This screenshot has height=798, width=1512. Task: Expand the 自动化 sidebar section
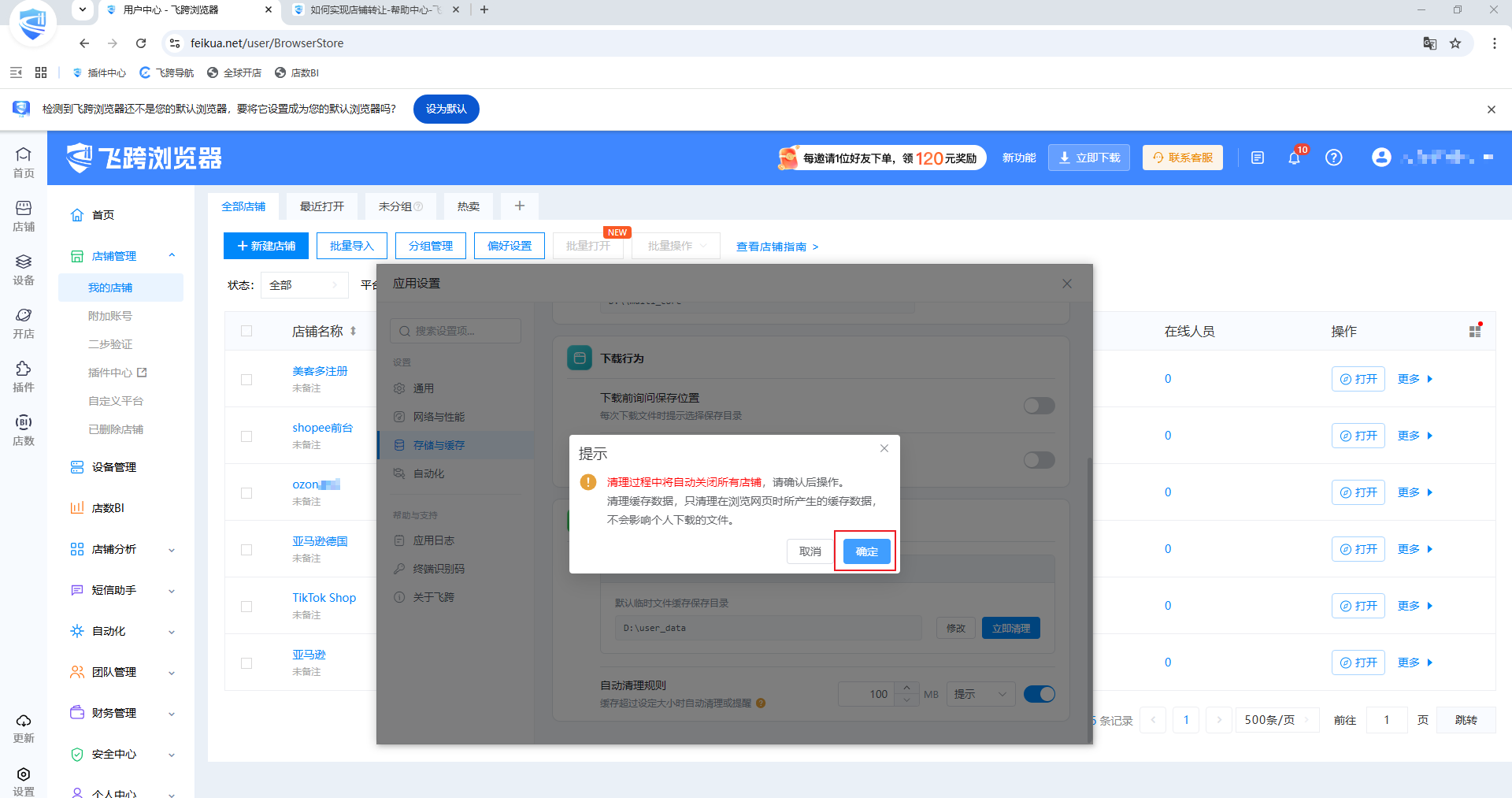tap(172, 632)
